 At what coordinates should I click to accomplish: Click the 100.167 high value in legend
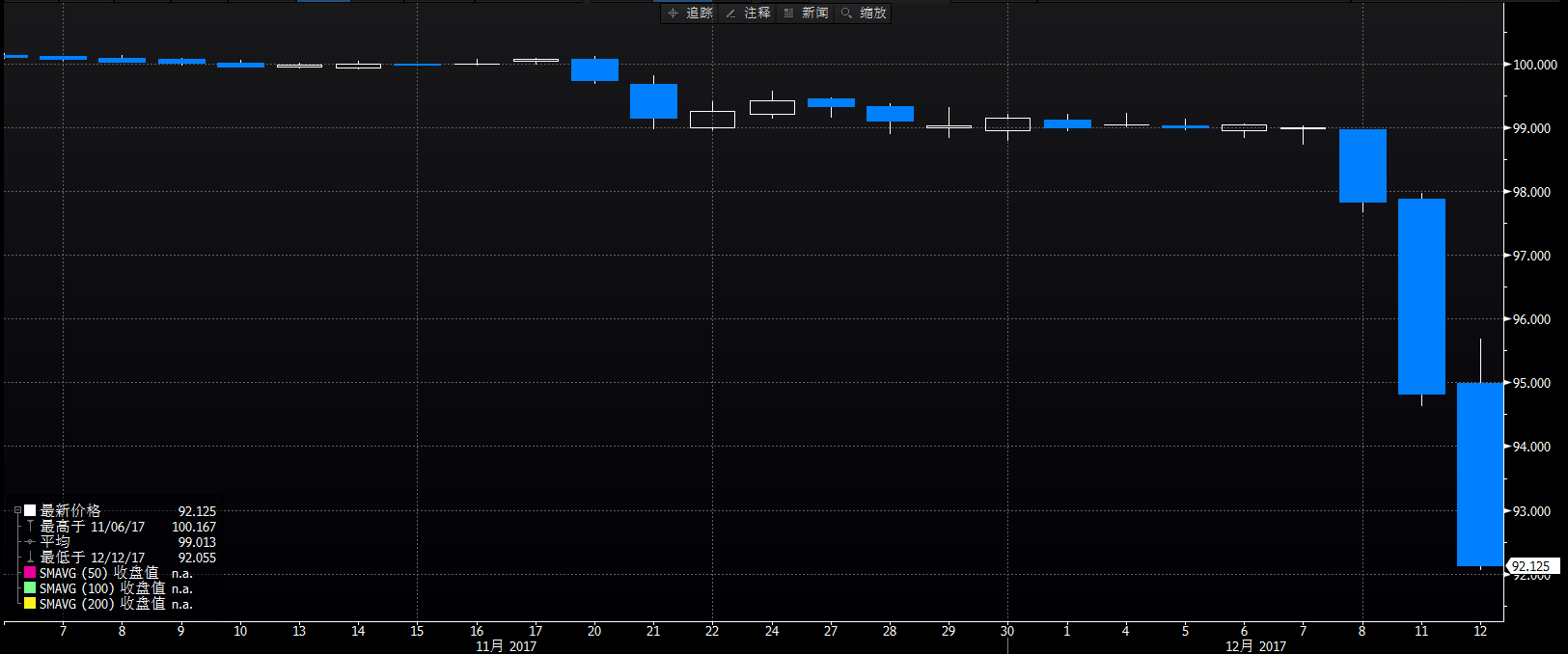pos(194,527)
